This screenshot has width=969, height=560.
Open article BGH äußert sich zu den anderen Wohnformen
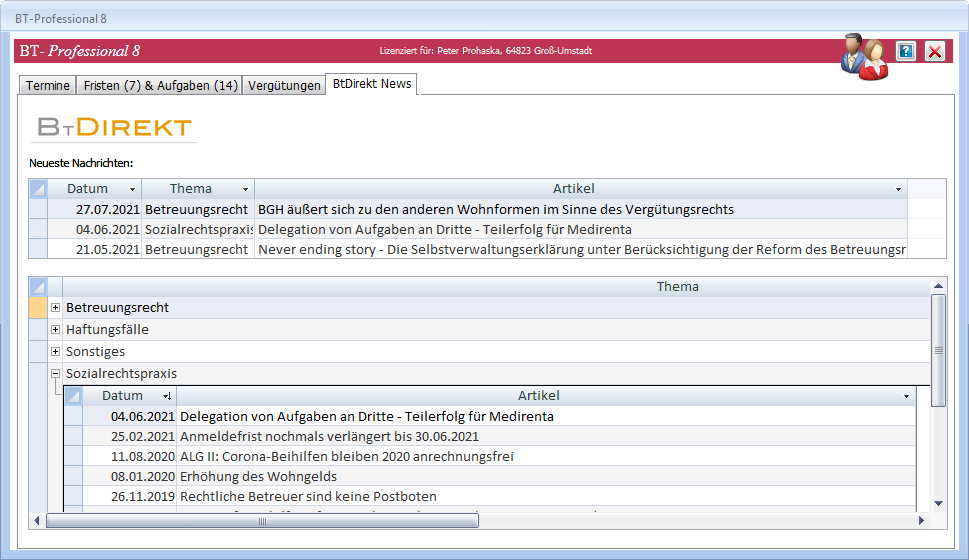496,210
